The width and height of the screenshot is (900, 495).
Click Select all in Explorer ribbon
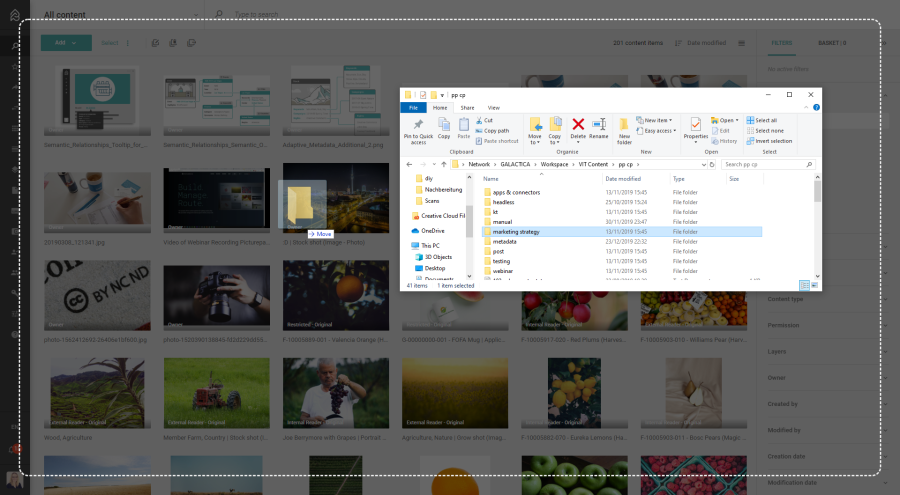tap(762, 120)
